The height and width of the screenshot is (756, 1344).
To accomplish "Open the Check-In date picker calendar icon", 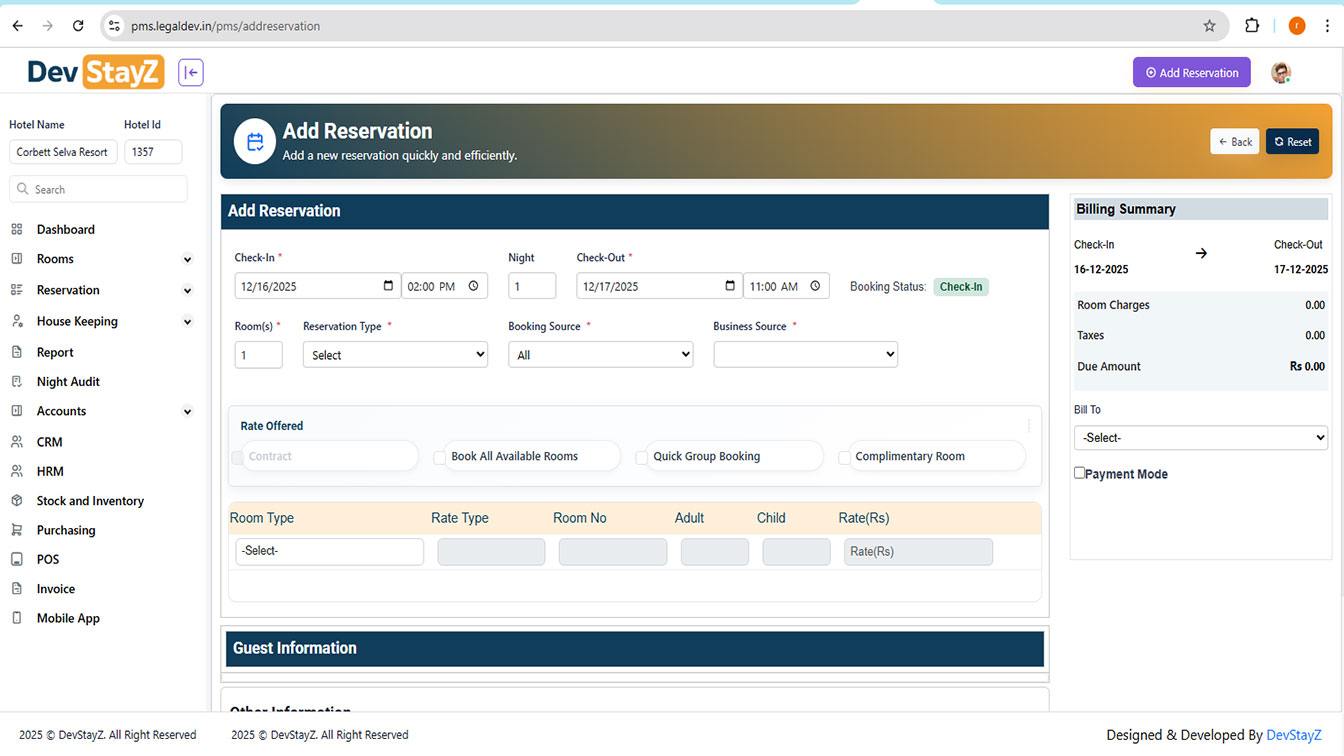I will (388, 285).
